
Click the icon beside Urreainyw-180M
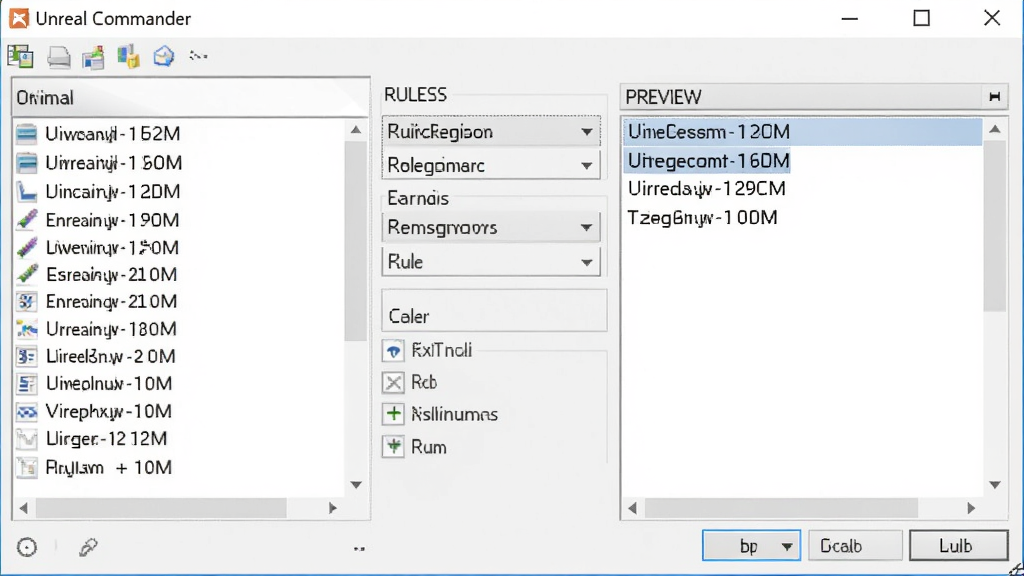click(27, 329)
